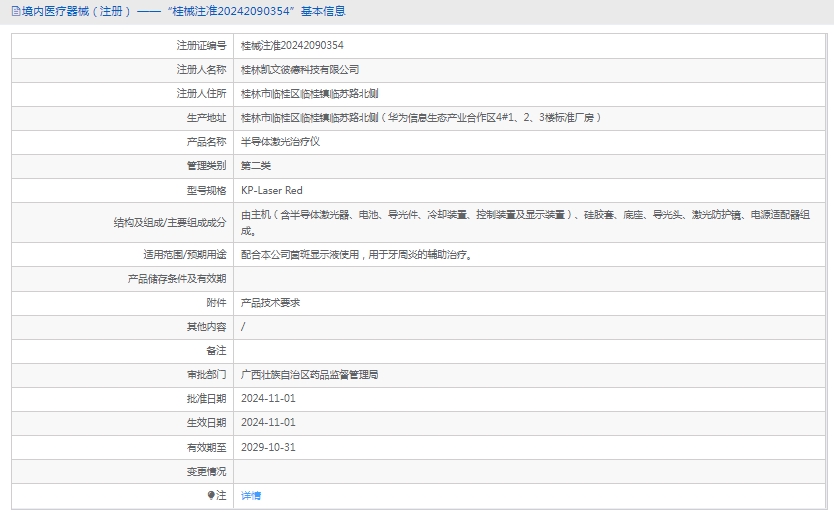Click the attachment value 产品技术要求
834x515 pixels.
point(270,302)
